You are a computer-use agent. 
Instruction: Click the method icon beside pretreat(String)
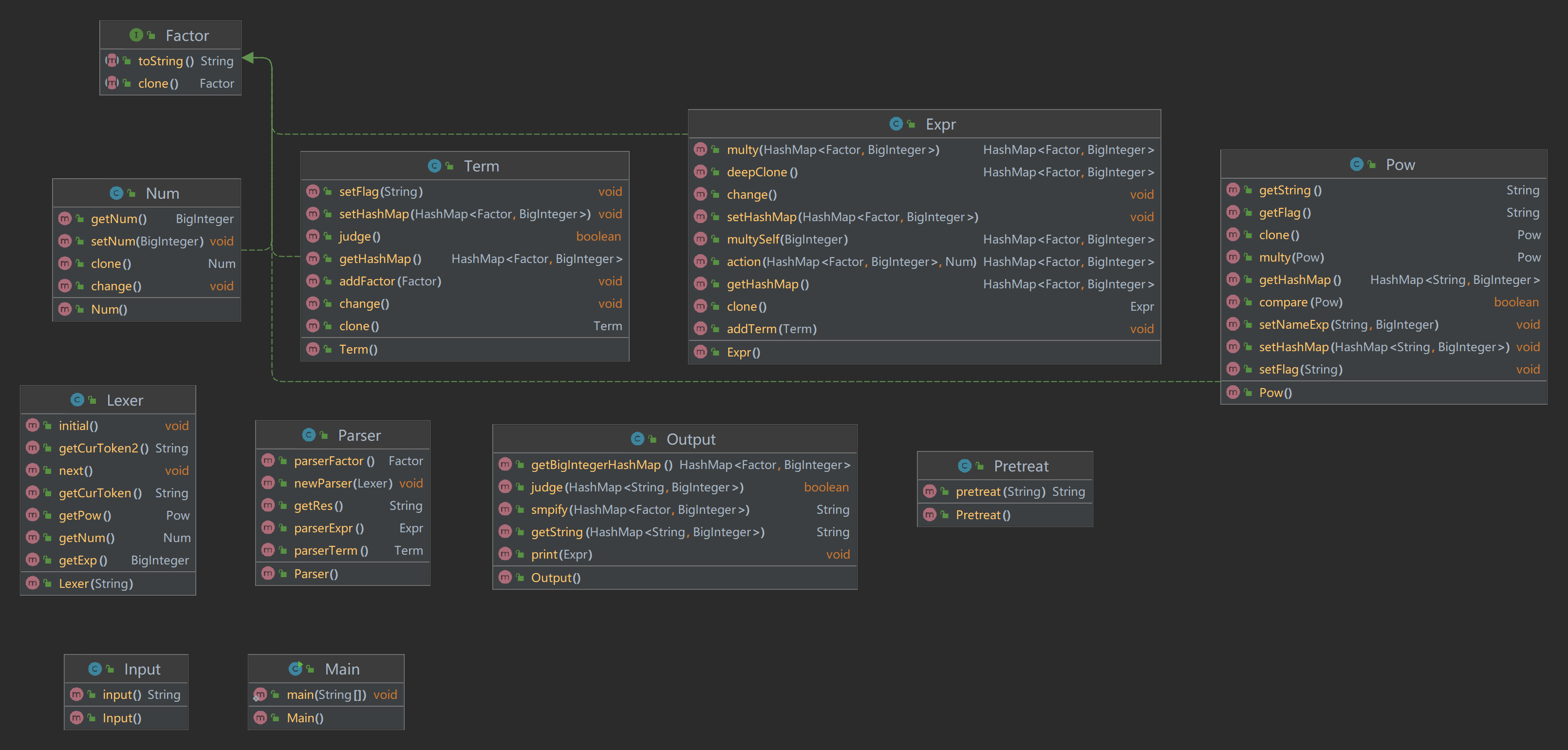click(930, 491)
